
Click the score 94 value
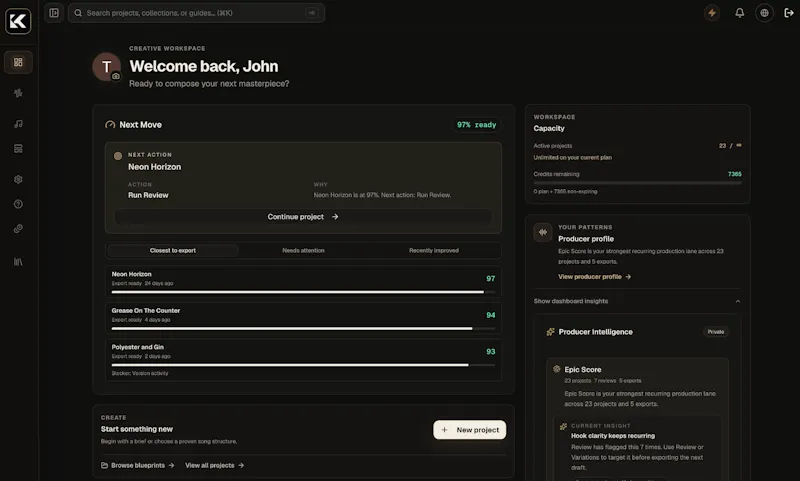click(x=491, y=315)
